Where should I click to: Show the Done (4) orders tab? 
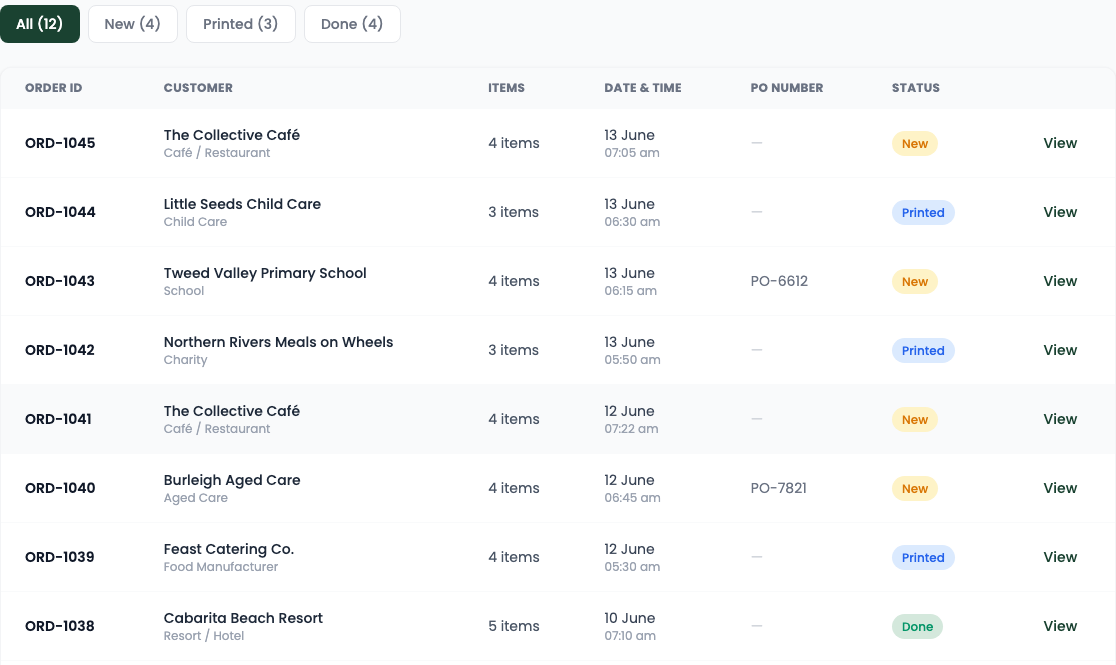click(x=352, y=24)
